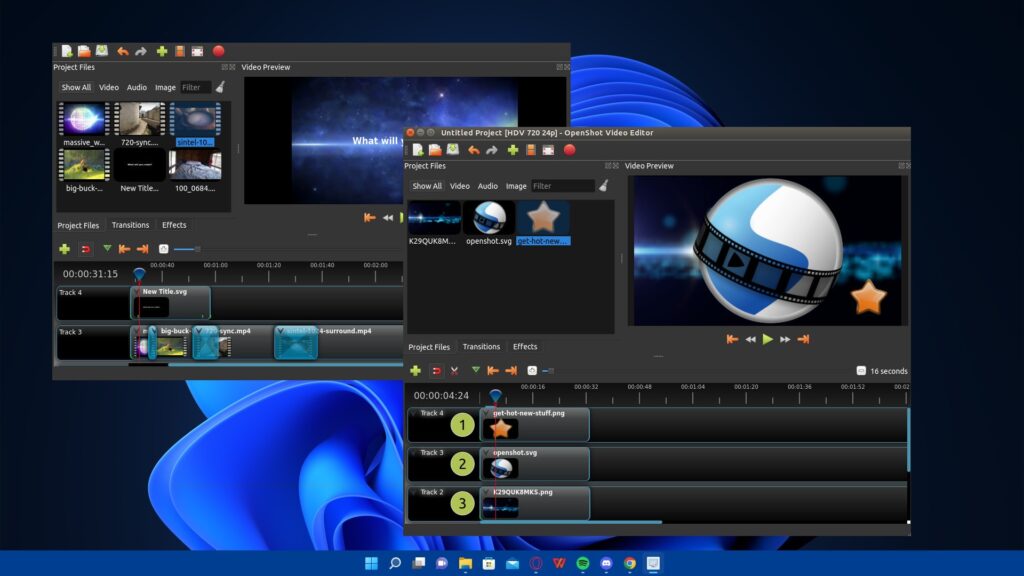This screenshot has width=1024, height=576.
Task: Click New Project icon in front OpenShot window
Action: [418, 150]
